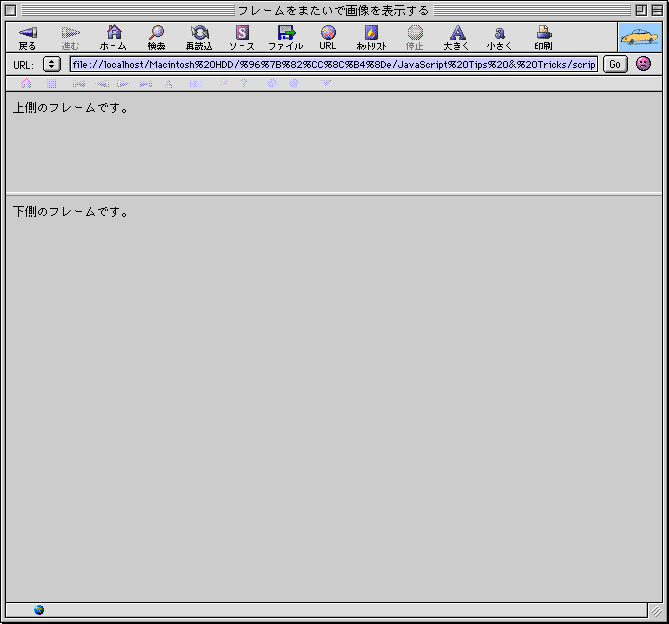Click the dimmed checkmark icon in link bar
Viewport: 669px width, 624px height.
pyautogui.click(x=326, y=83)
